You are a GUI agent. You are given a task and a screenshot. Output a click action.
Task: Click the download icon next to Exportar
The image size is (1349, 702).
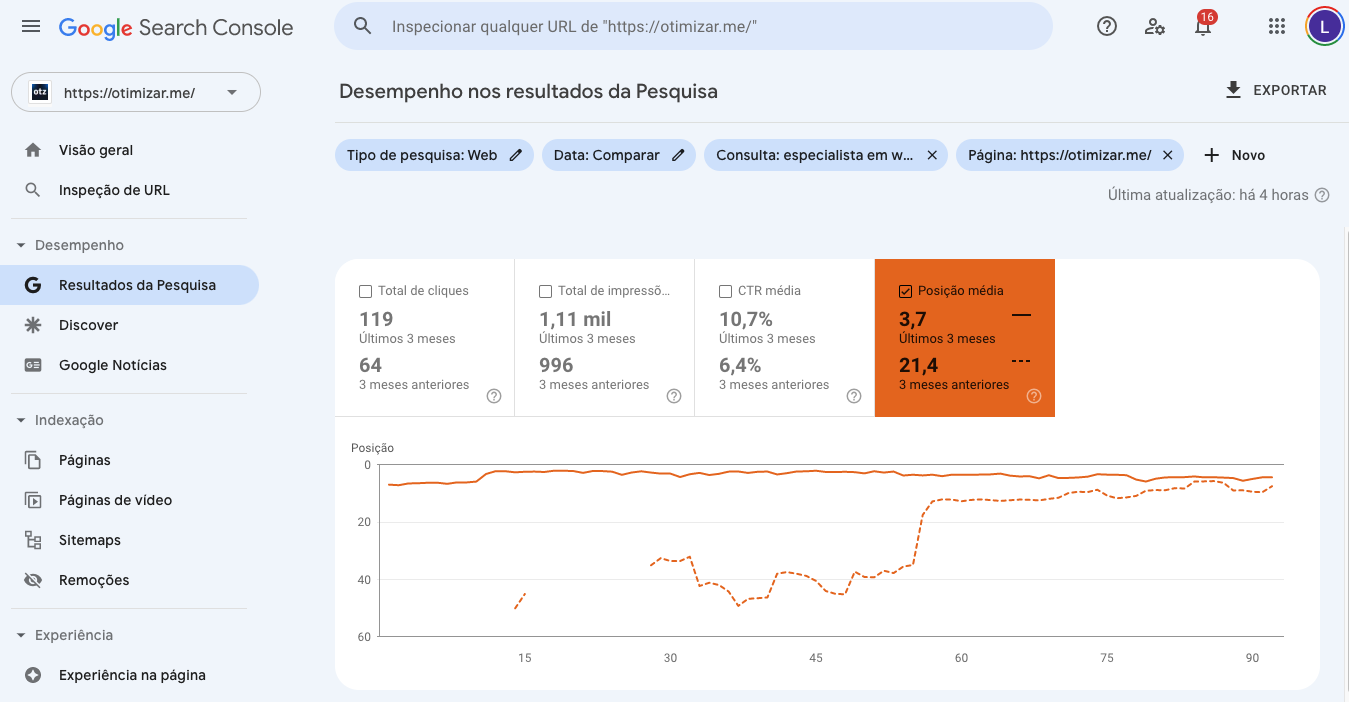tap(1233, 90)
